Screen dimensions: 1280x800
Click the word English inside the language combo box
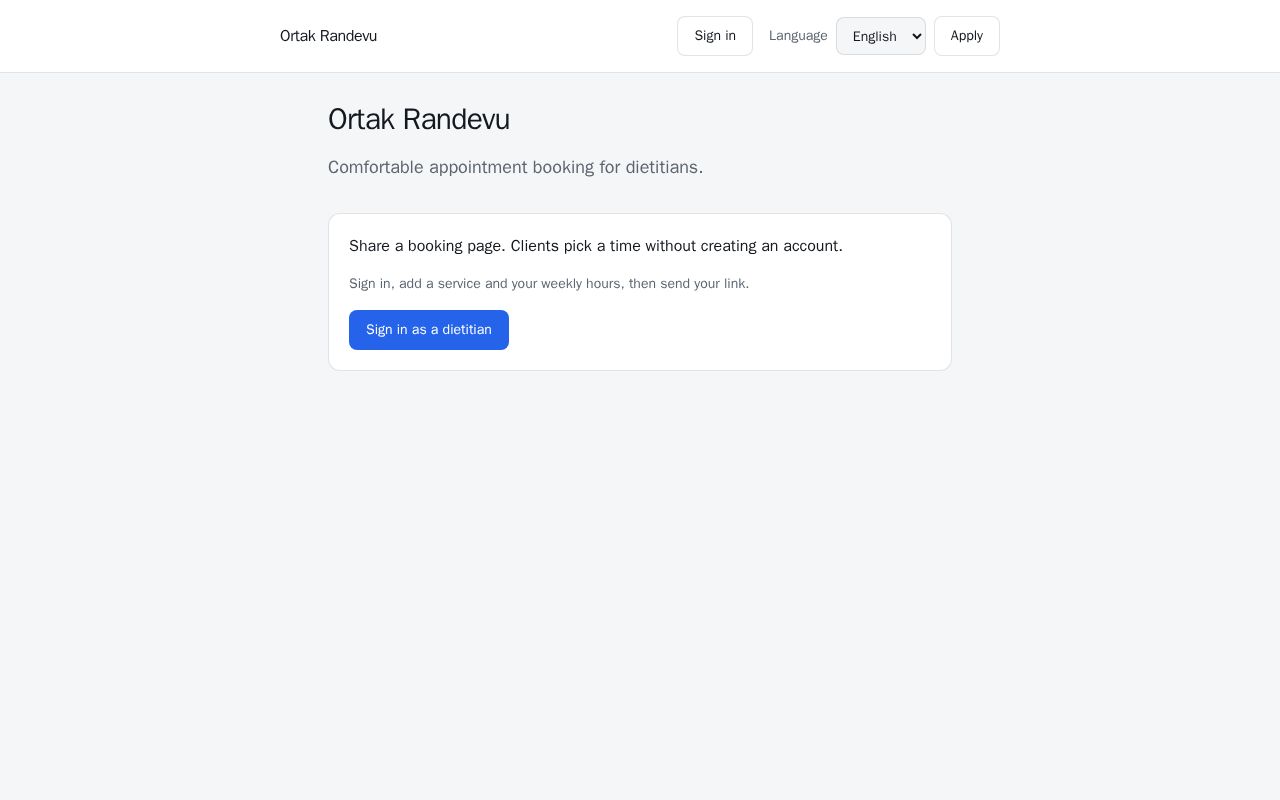tap(874, 36)
